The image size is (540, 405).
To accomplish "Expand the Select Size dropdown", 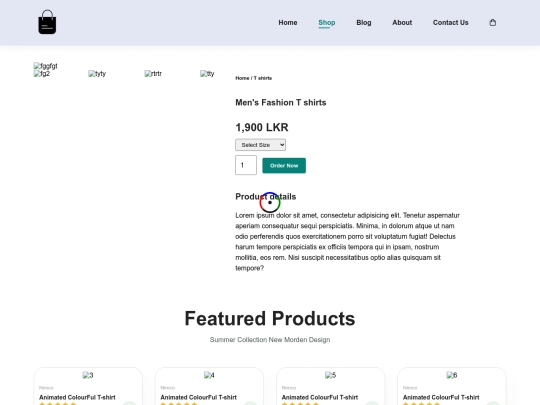I will pyautogui.click(x=260, y=145).
